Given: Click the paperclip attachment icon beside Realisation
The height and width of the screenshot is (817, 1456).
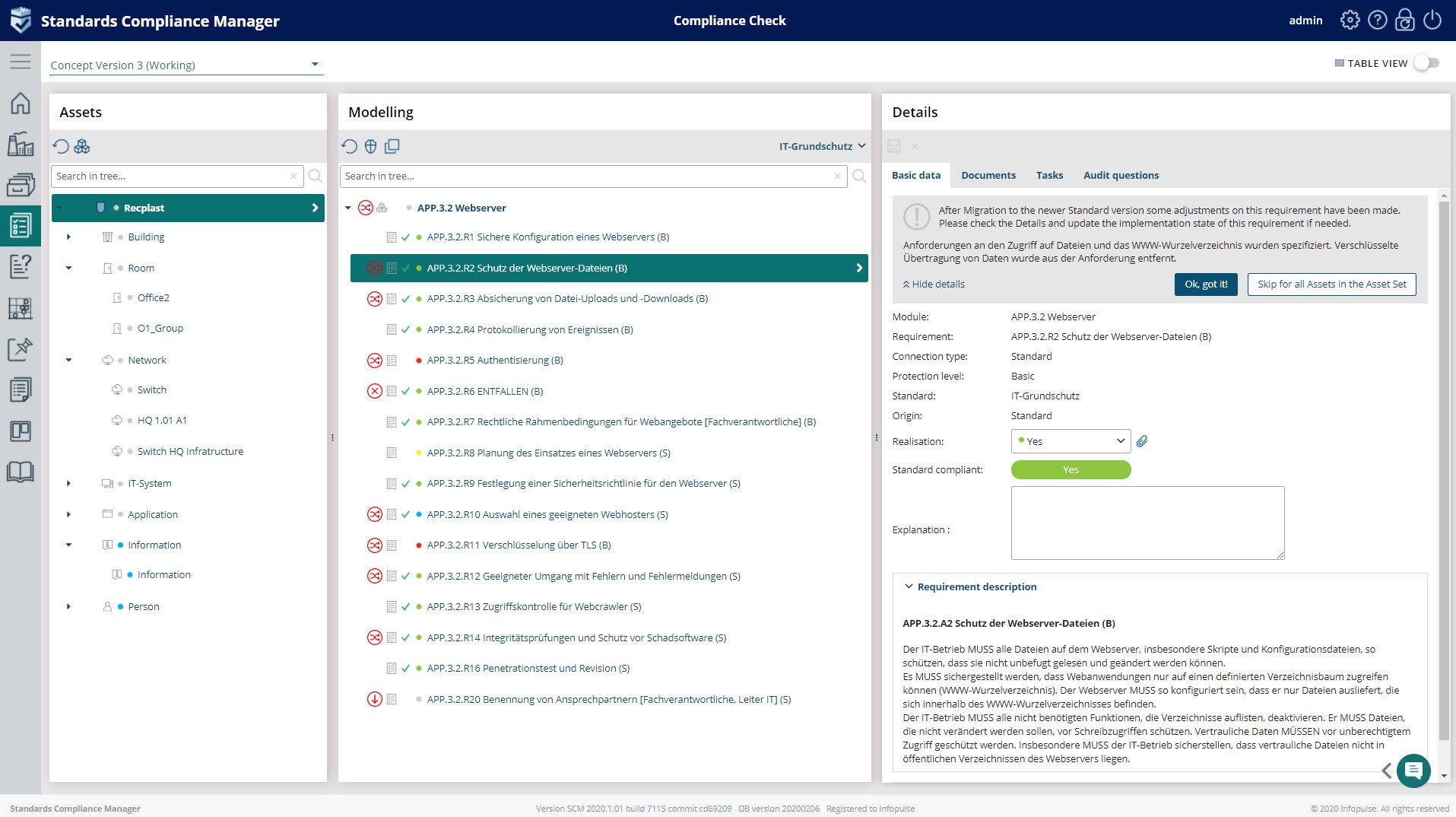Looking at the screenshot, I should [1142, 441].
